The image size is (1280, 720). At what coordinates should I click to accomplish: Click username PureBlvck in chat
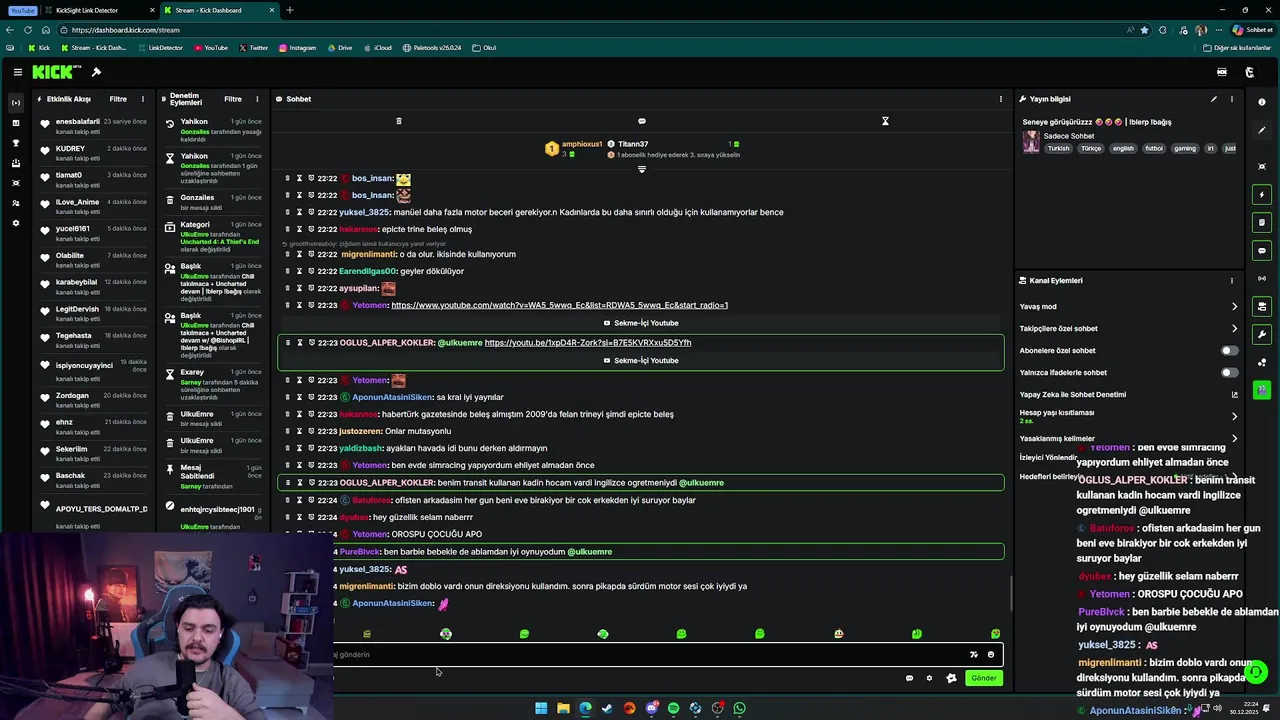coord(360,552)
